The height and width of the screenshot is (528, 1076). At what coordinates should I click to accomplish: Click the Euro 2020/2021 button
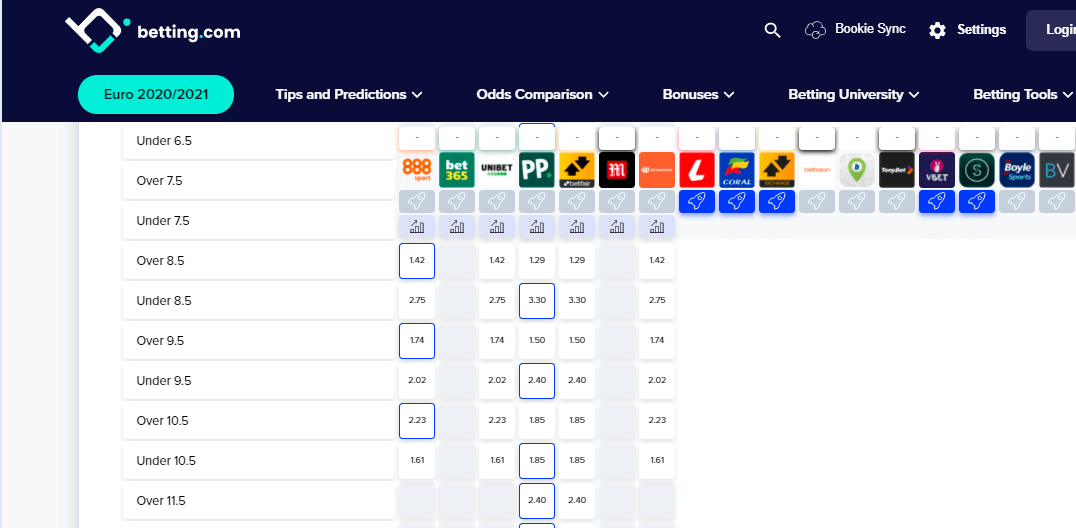[x=156, y=95]
